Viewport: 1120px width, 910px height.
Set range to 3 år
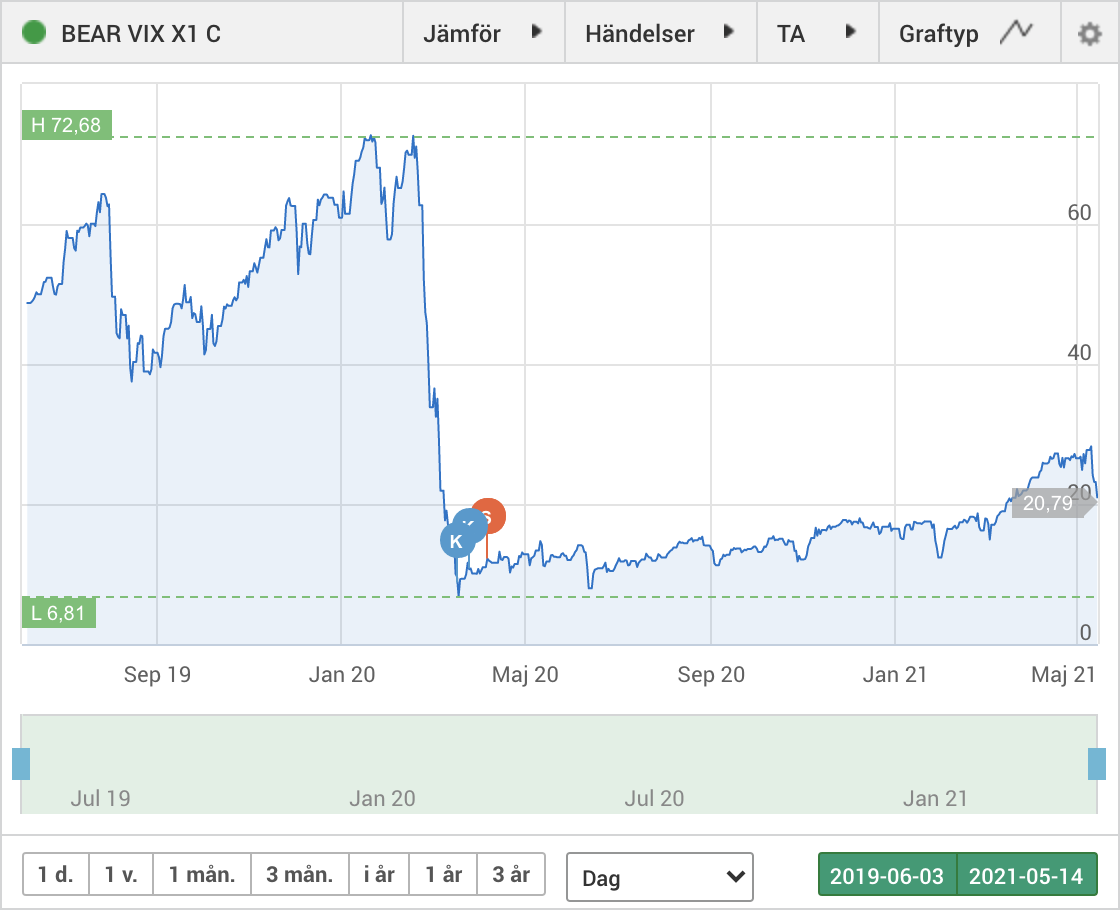pos(511,875)
